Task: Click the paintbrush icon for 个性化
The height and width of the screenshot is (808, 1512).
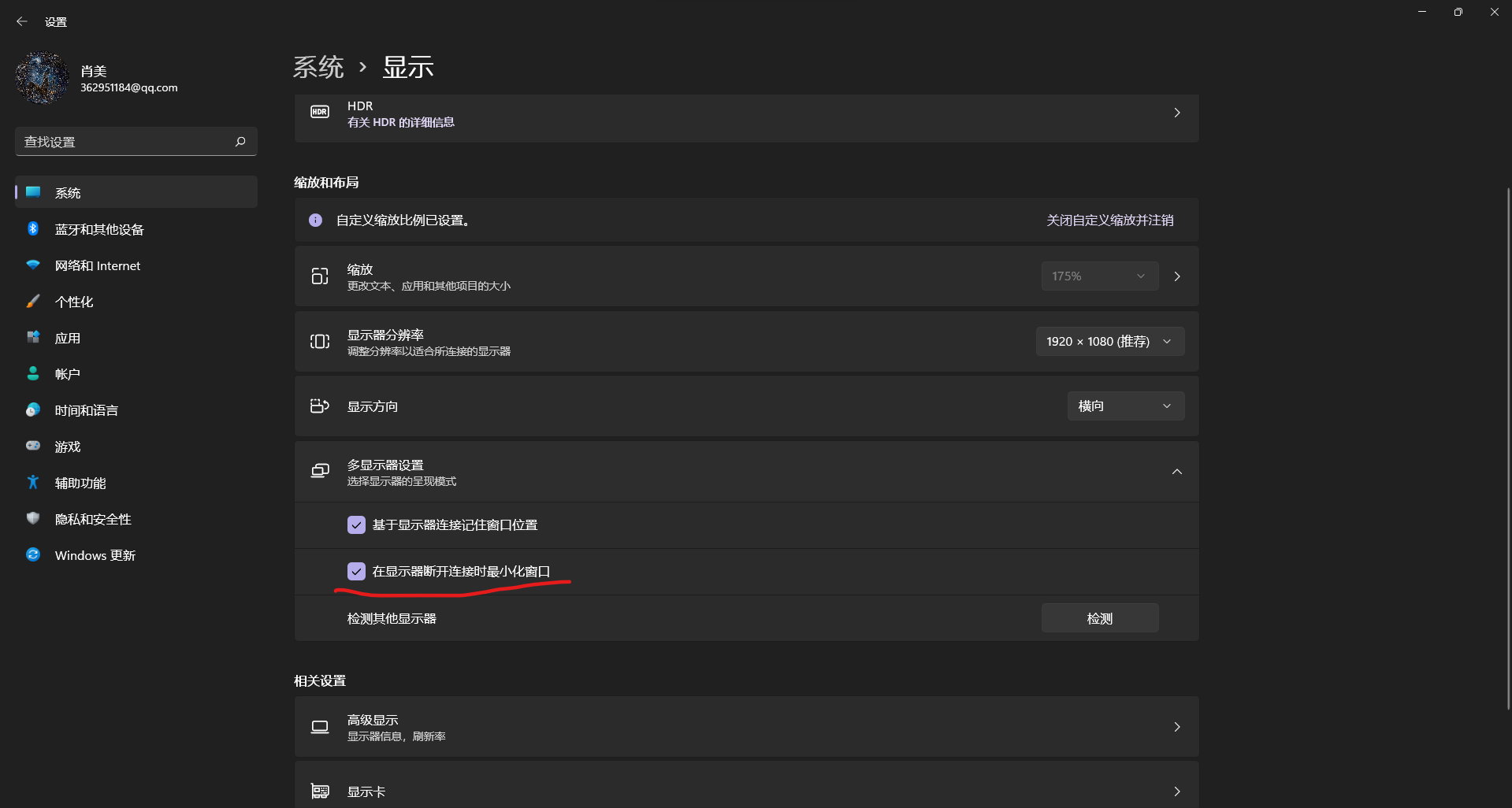Action: [x=33, y=302]
